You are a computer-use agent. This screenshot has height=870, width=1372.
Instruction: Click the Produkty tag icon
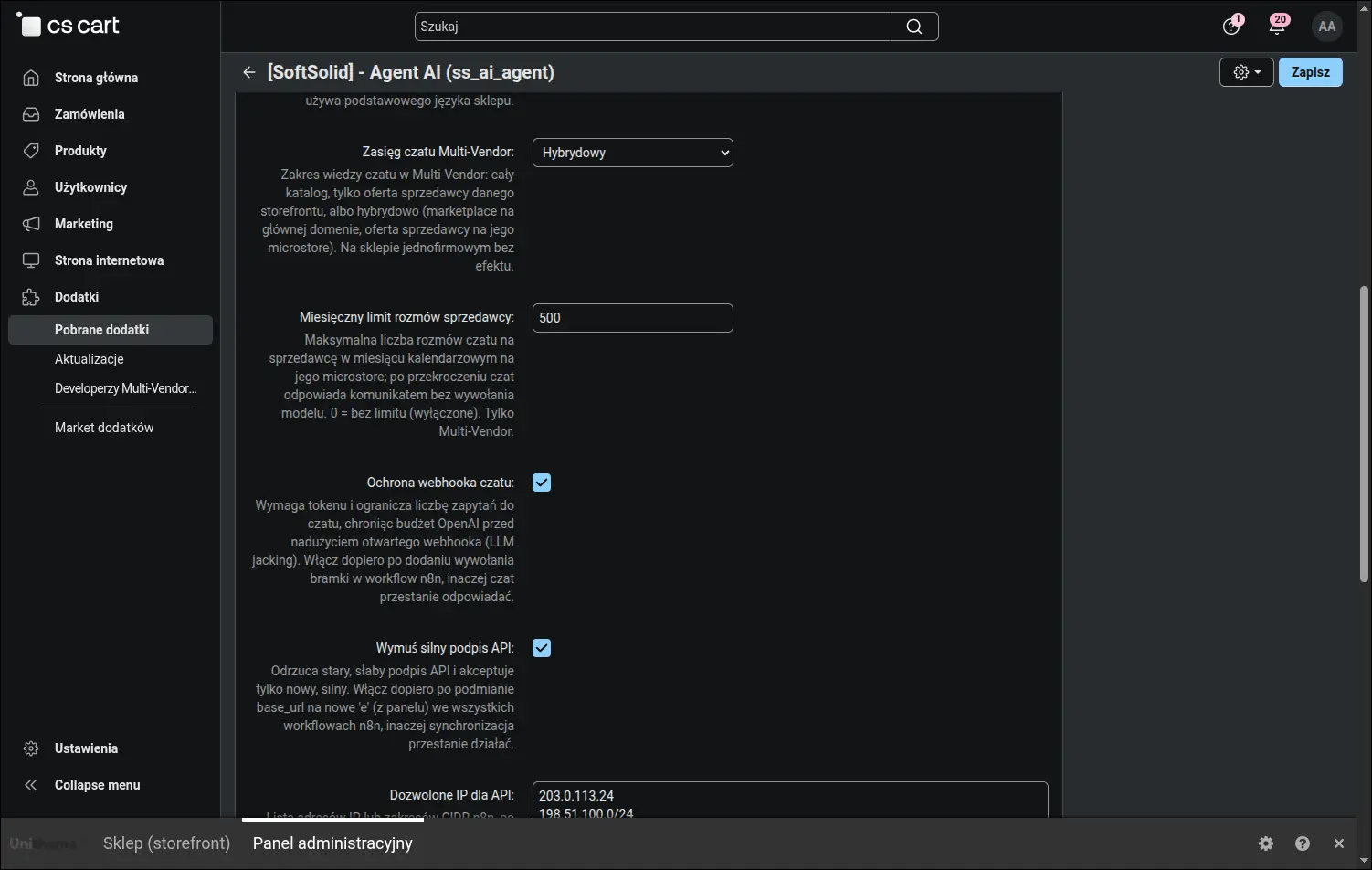click(31, 151)
